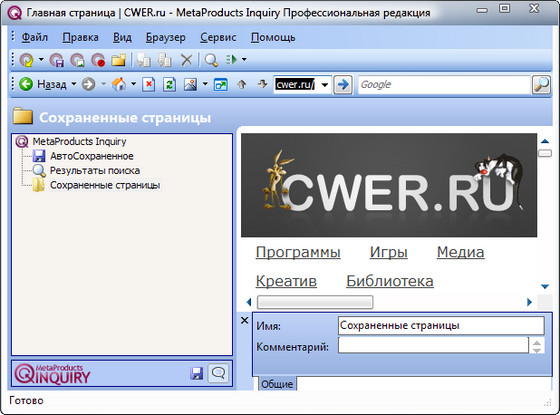Click the Refresh page toolbar icon
Viewport: 560px width, 415px height.
(169, 85)
